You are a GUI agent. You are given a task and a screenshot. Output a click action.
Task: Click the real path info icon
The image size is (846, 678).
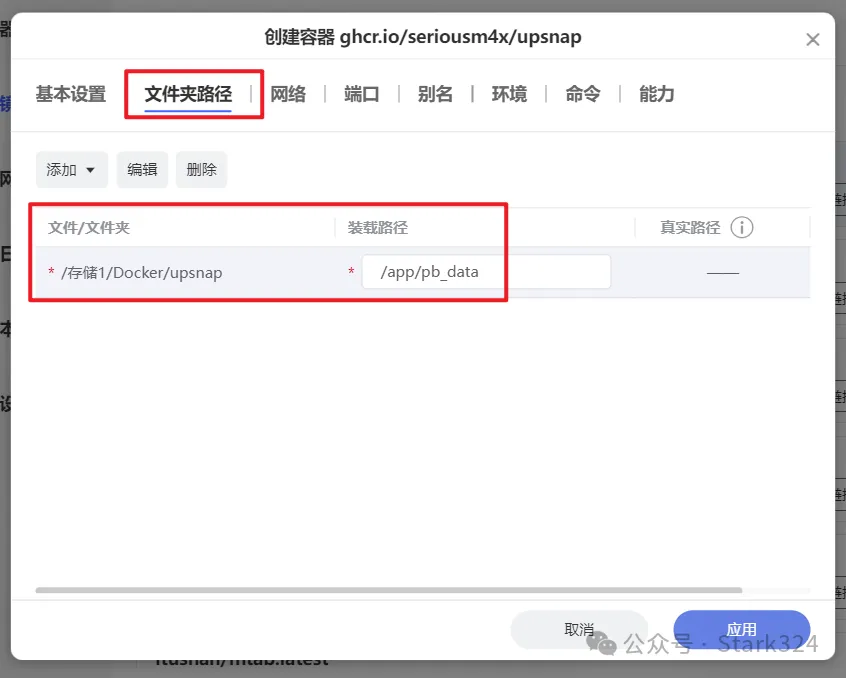[742, 227]
